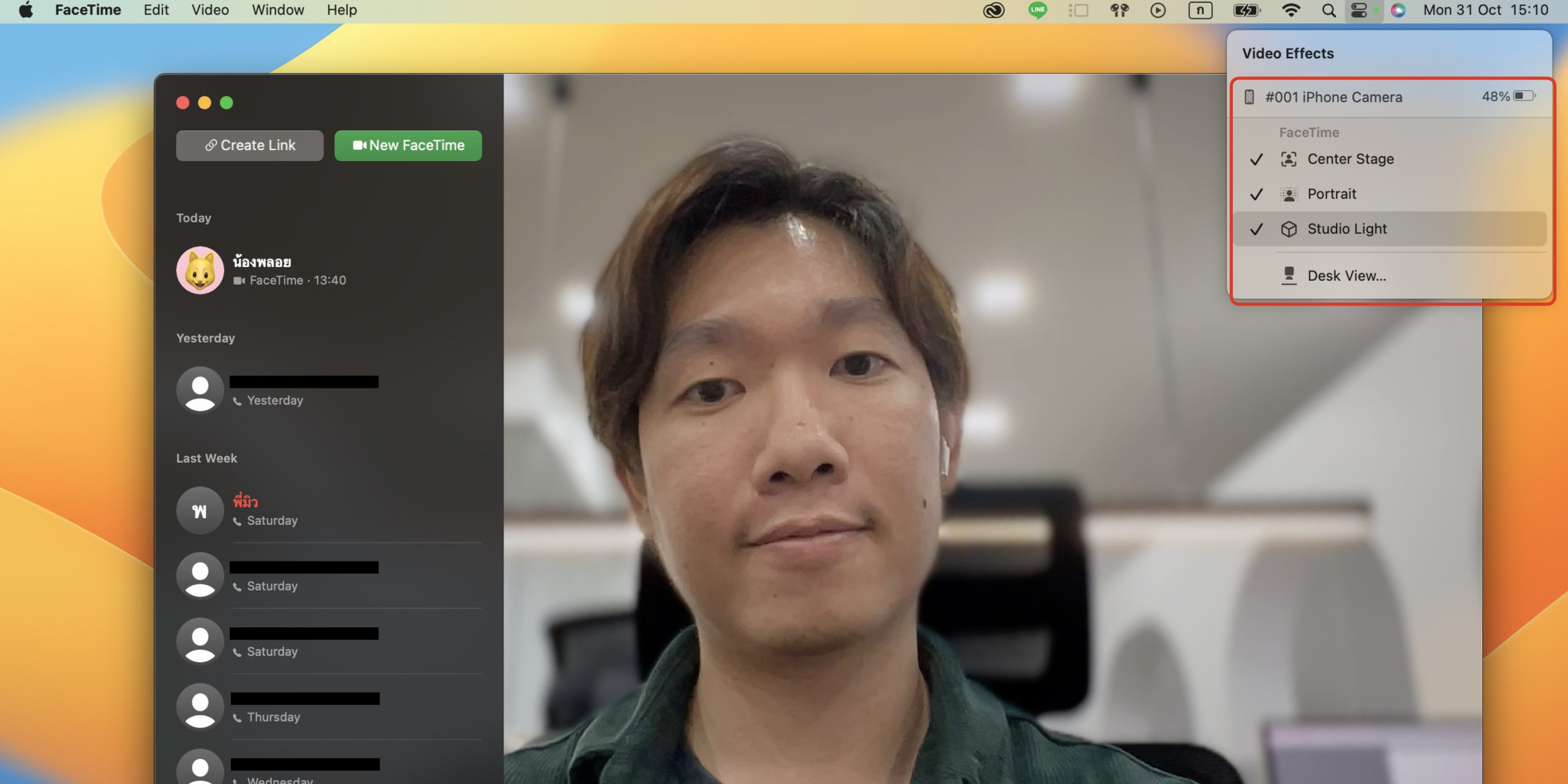
Task: Open the Window menu
Action: pyautogui.click(x=277, y=10)
